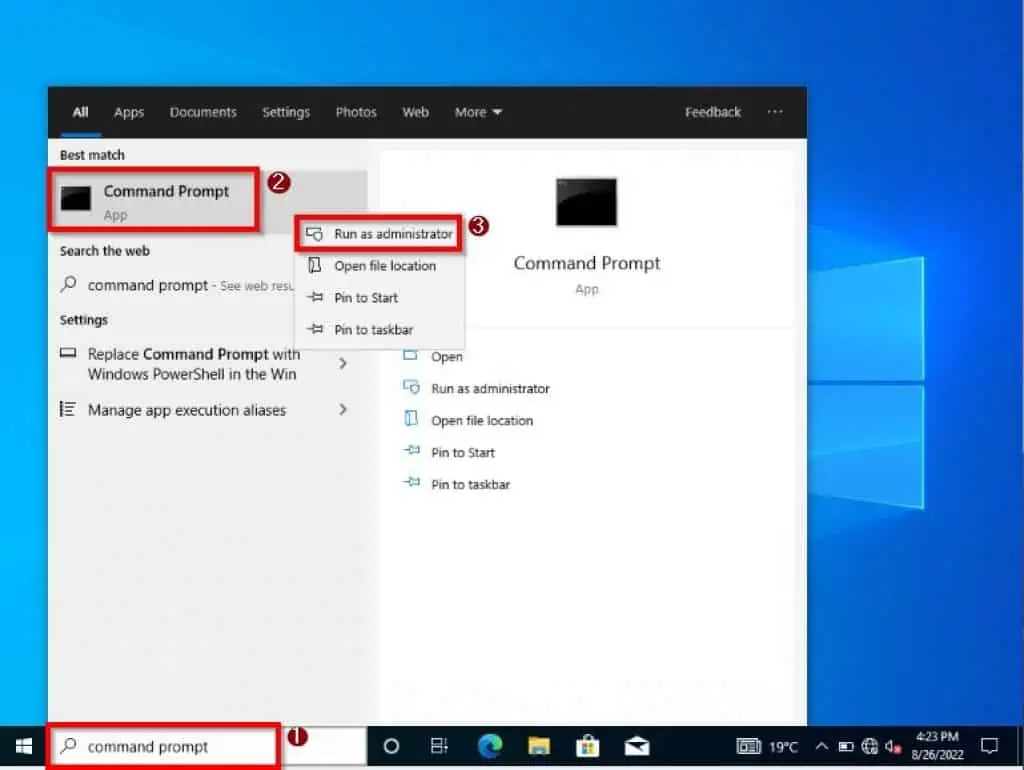
Task: Click the file icon beside preview Open file location
Action: (x=411, y=419)
